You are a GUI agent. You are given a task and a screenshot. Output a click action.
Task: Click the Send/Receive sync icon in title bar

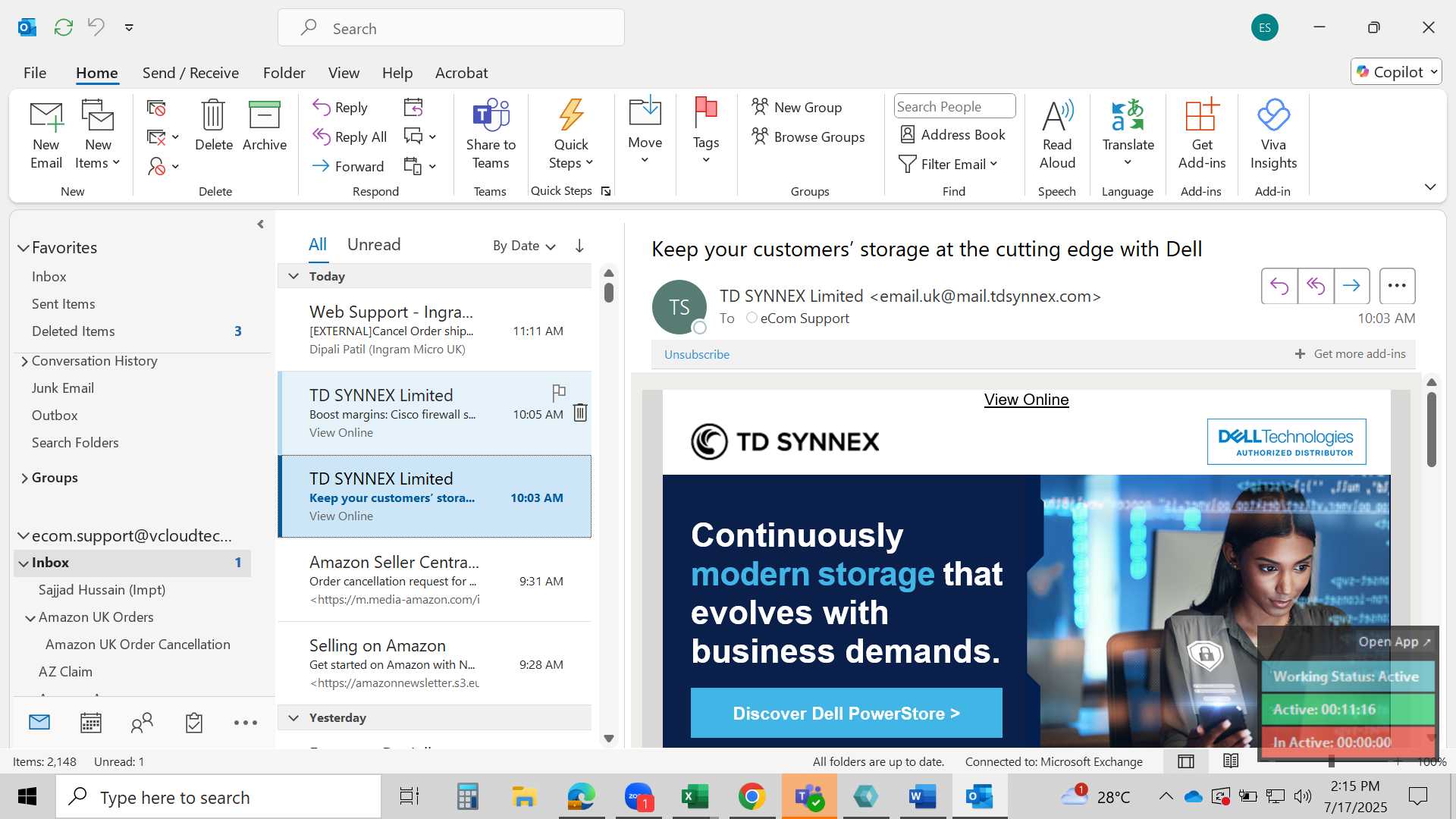click(x=64, y=27)
